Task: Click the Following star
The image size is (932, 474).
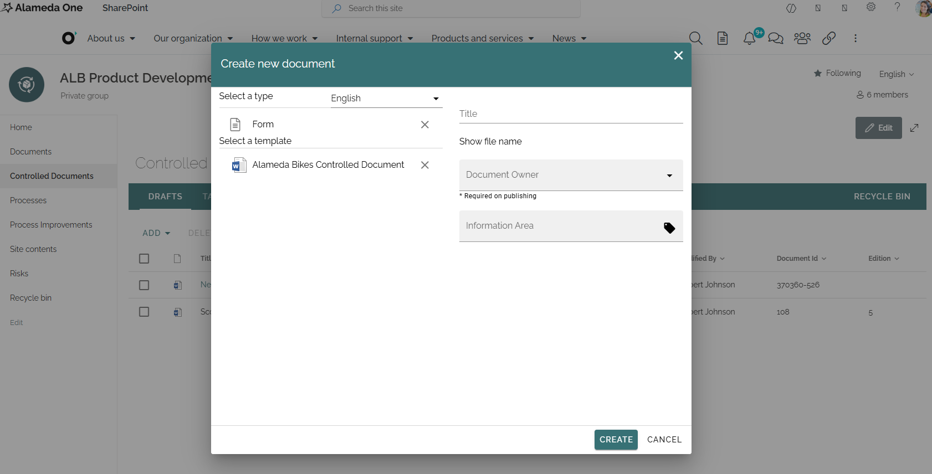Action: [x=817, y=73]
